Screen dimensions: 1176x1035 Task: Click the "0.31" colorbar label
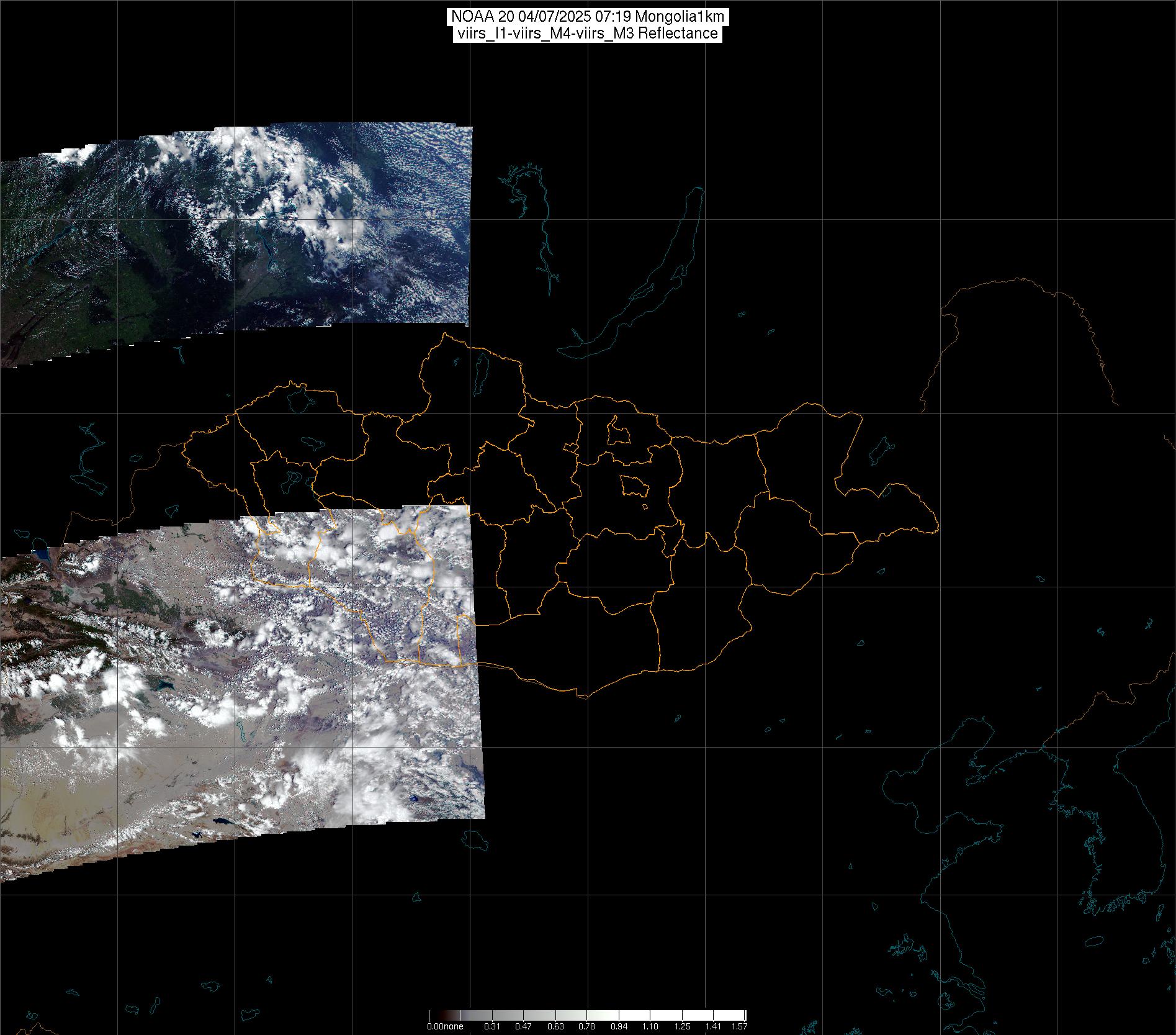[492, 1026]
